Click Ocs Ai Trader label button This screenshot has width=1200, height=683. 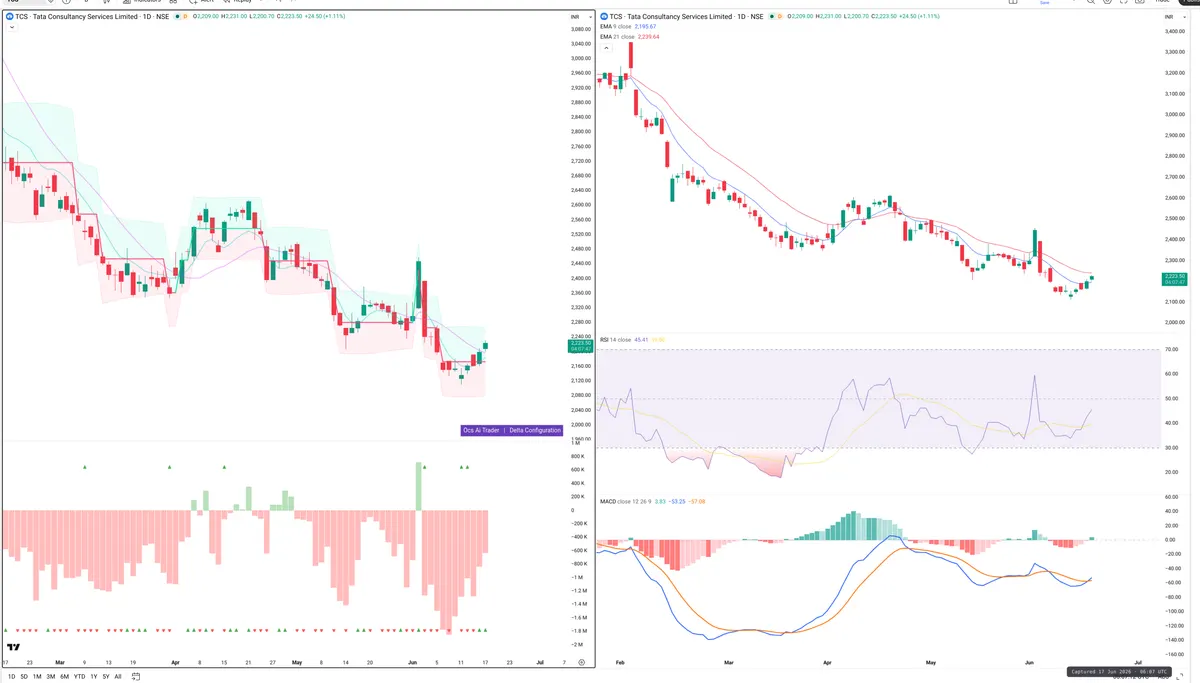pos(481,430)
